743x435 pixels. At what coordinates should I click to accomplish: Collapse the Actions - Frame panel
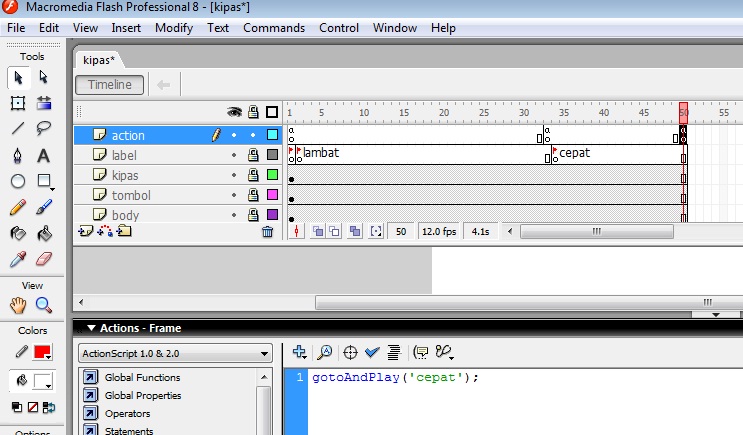click(91, 328)
